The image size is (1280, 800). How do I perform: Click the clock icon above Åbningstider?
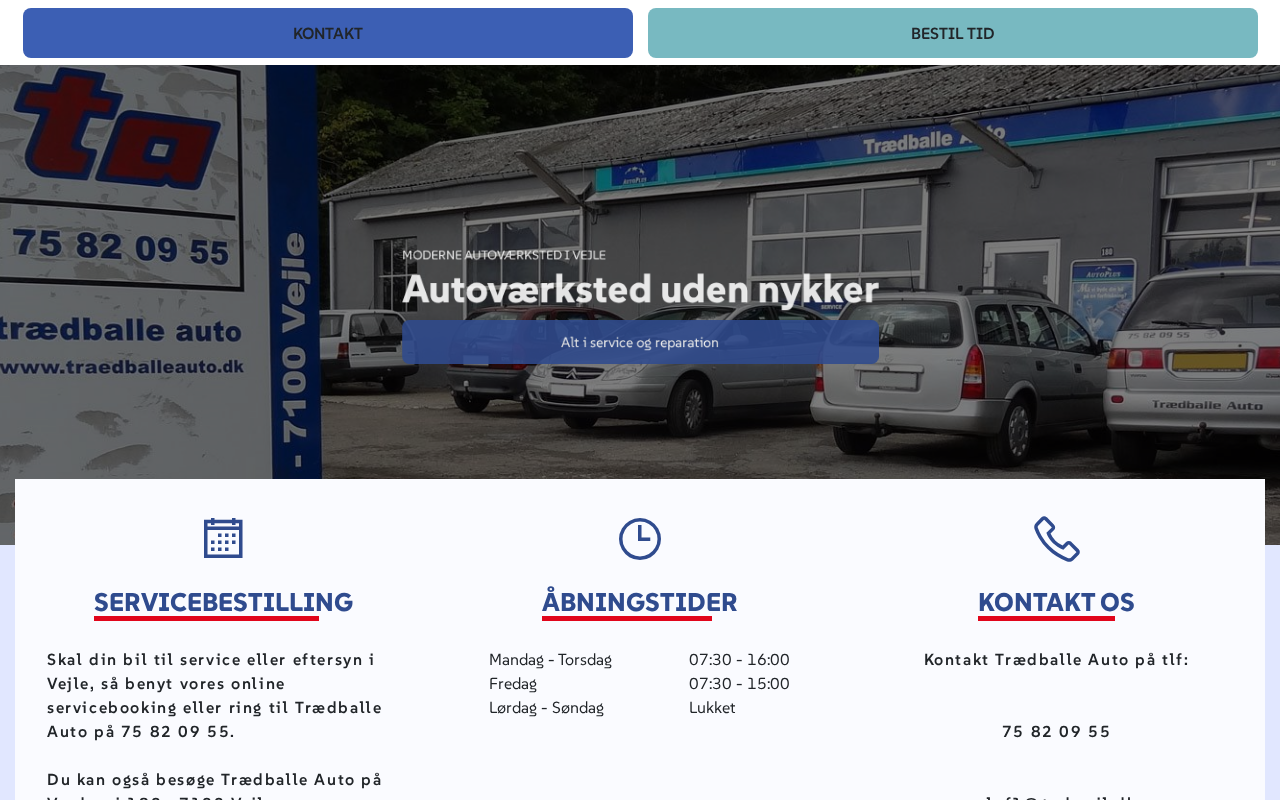640,538
